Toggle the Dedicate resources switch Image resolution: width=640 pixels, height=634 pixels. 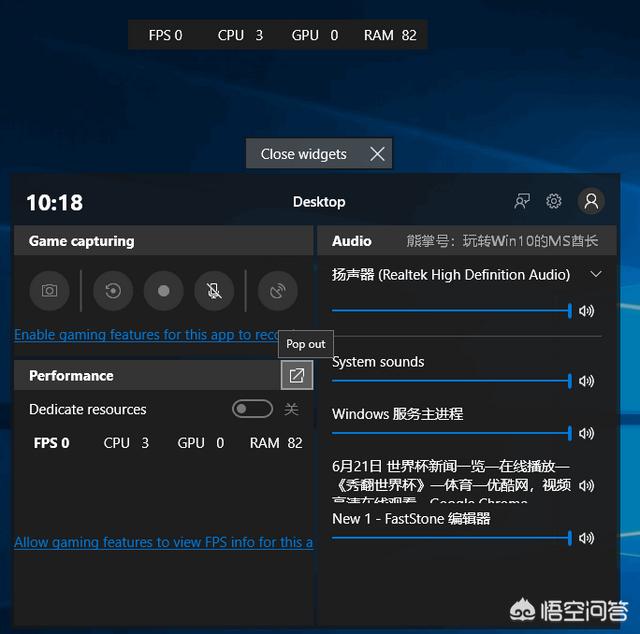[252, 409]
